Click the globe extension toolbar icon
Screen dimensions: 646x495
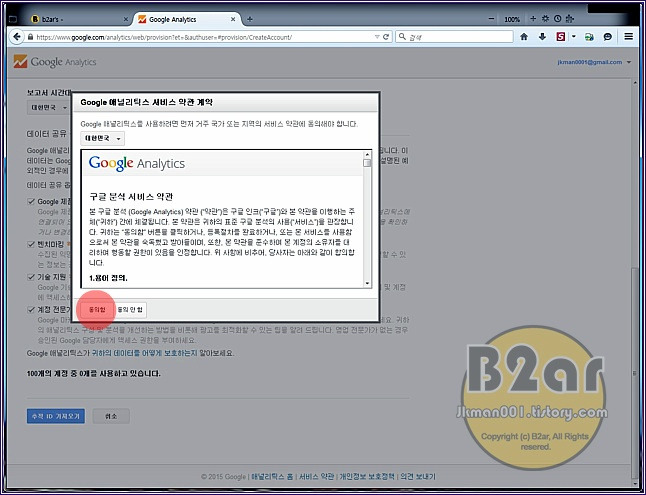(x=589, y=37)
